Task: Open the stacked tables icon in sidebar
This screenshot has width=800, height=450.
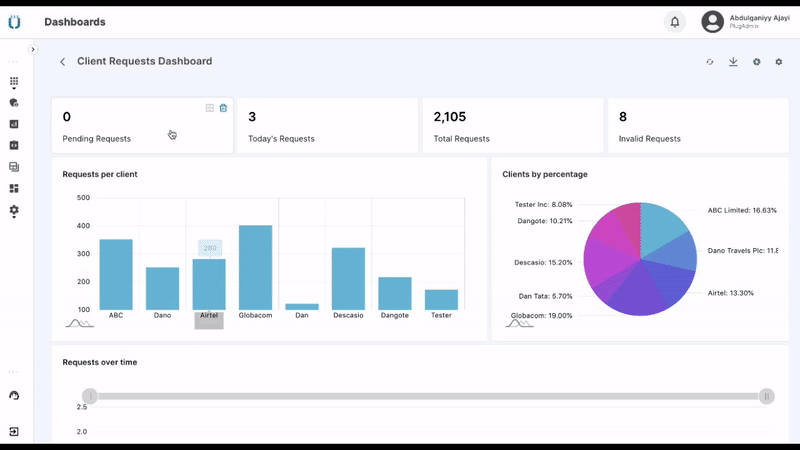Action: [x=14, y=167]
